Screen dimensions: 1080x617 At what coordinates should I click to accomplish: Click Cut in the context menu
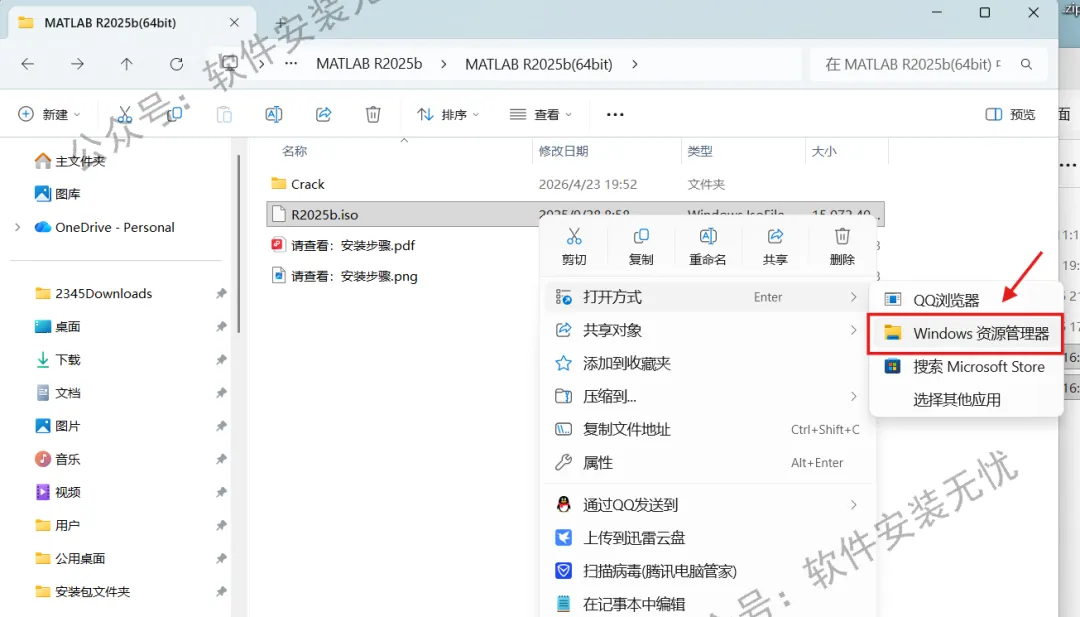tap(574, 247)
